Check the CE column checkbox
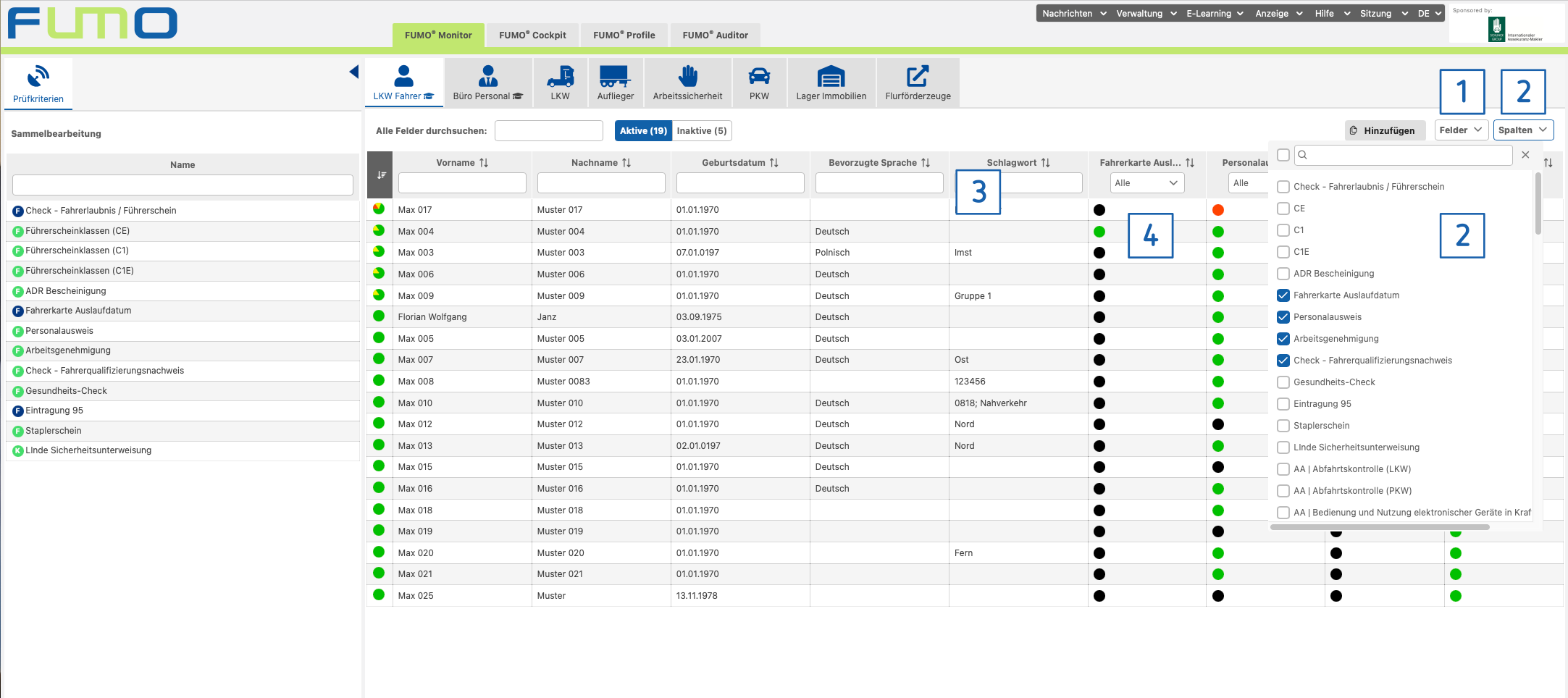The width and height of the screenshot is (1568, 698). click(1283, 209)
